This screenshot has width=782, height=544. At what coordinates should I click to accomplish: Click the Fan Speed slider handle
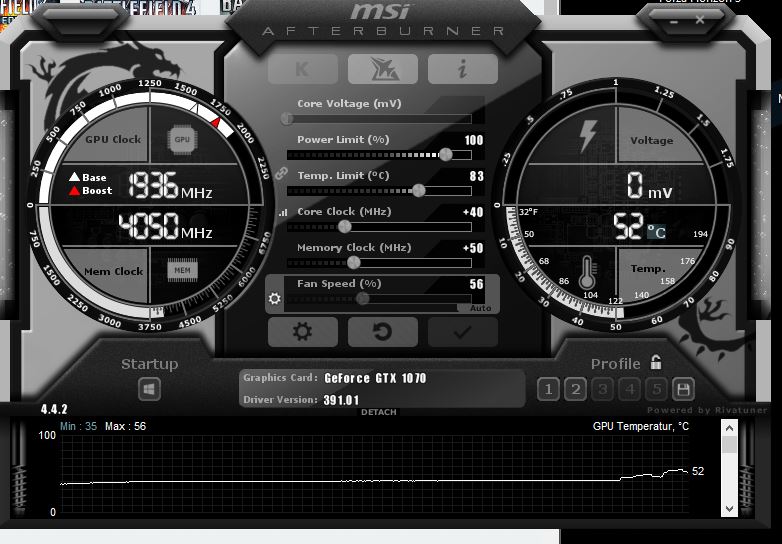point(363,299)
